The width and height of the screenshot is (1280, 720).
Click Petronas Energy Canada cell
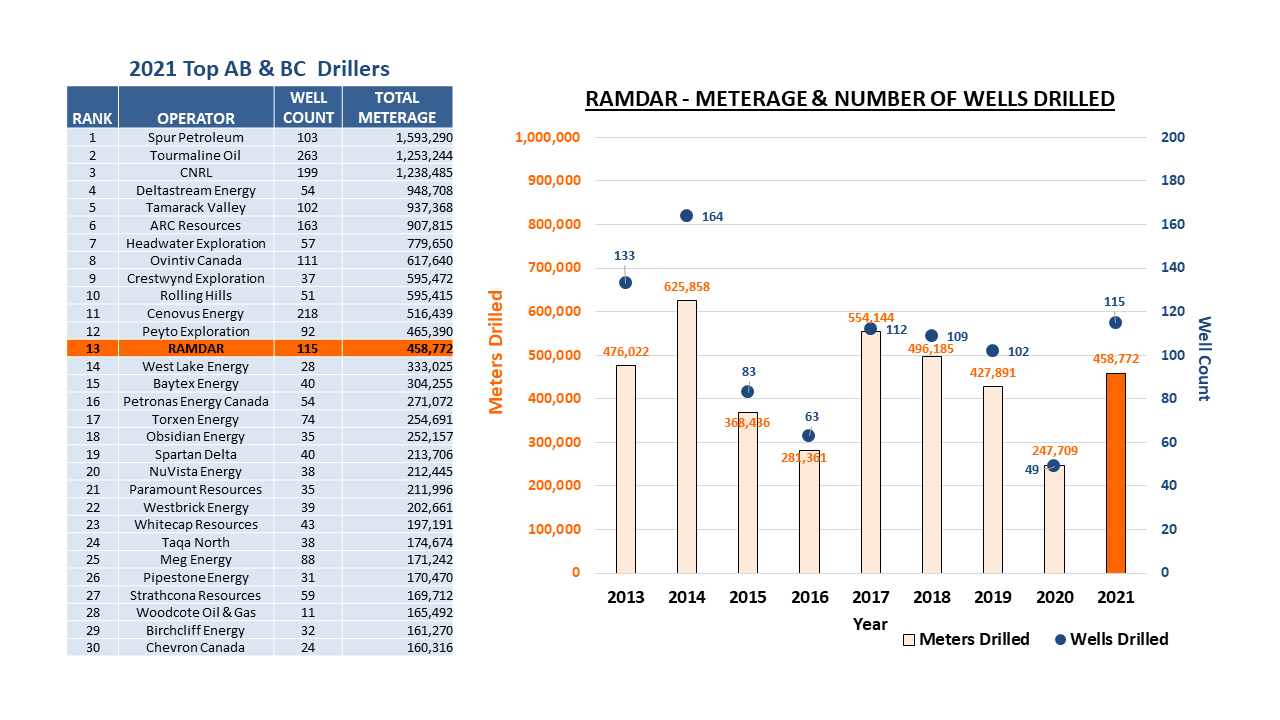(196, 401)
